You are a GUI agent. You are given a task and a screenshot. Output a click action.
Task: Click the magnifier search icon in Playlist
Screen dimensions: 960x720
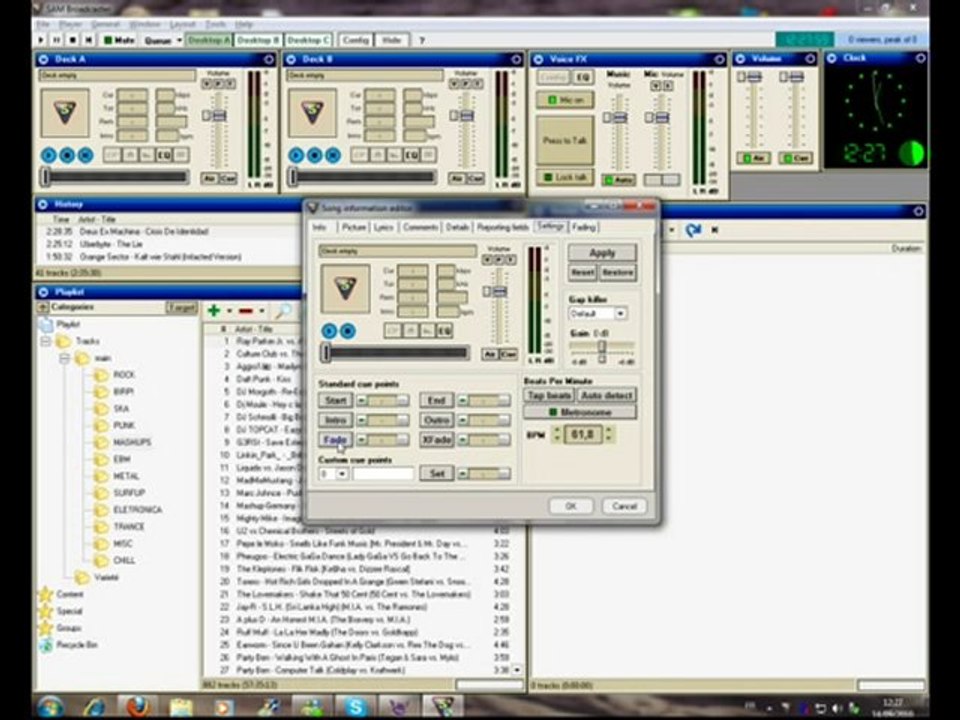(284, 311)
